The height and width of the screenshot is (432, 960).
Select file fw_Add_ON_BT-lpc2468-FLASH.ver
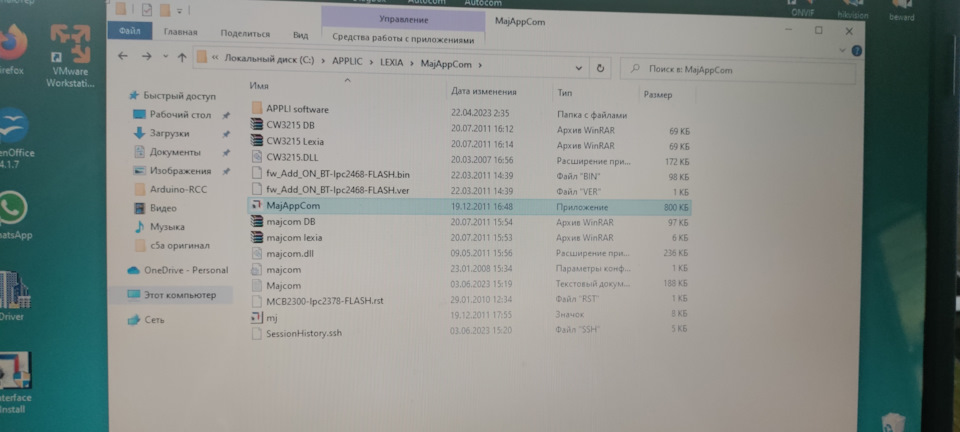(x=338, y=190)
